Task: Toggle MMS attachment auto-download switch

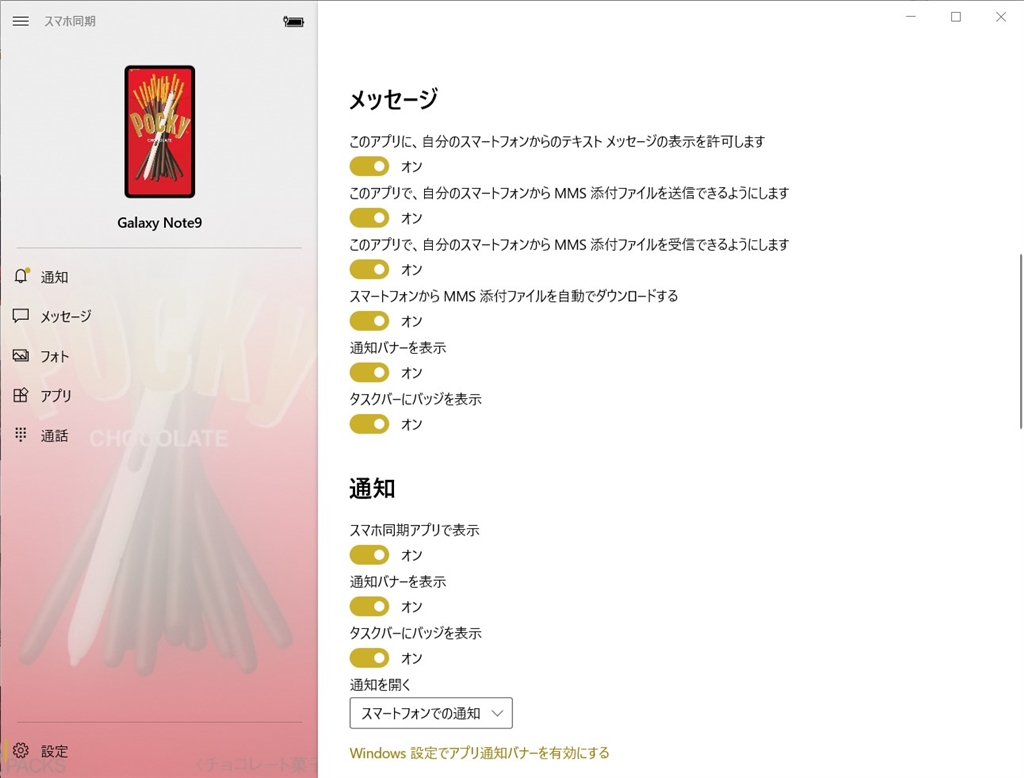Action: tap(370, 321)
